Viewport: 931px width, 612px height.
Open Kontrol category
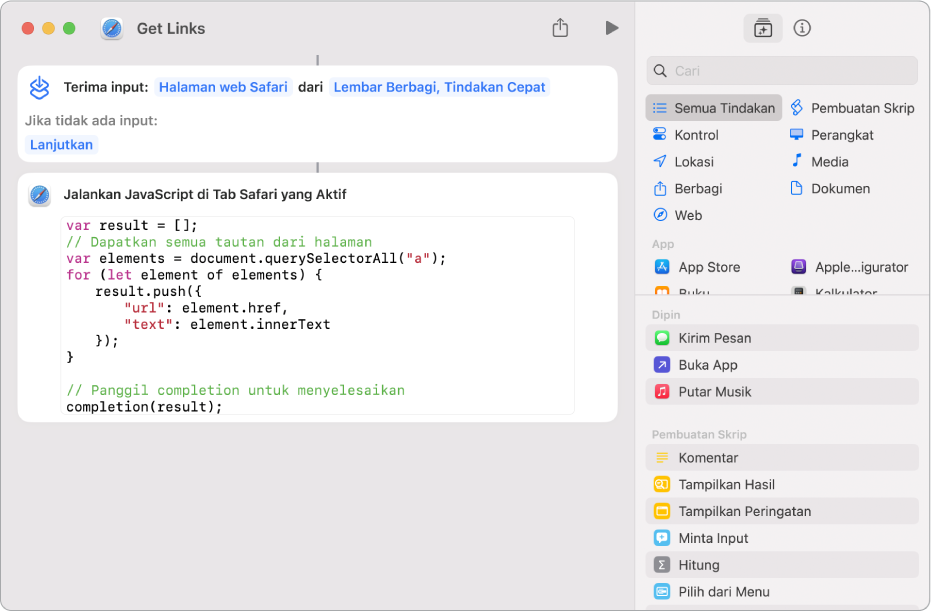coord(686,135)
